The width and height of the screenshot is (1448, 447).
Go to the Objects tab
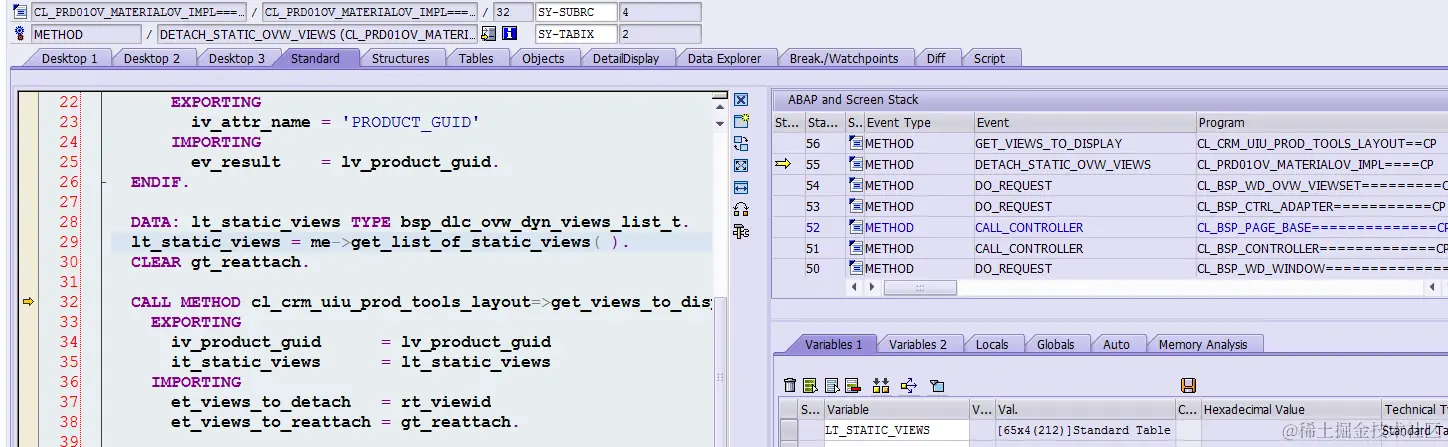[543, 58]
